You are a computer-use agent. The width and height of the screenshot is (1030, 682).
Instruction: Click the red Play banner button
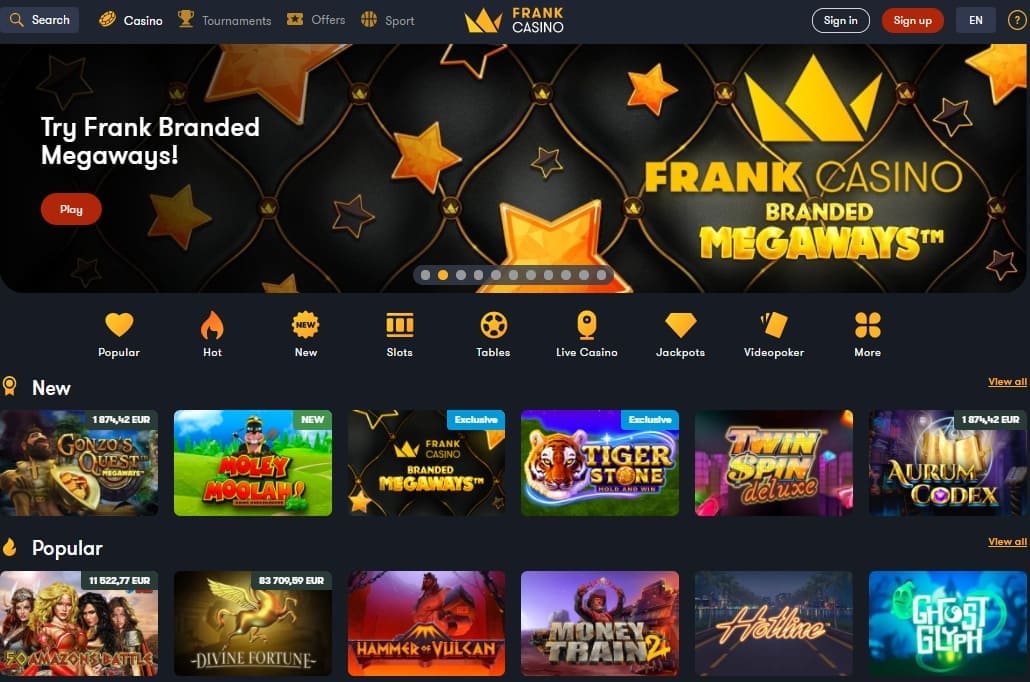click(71, 209)
